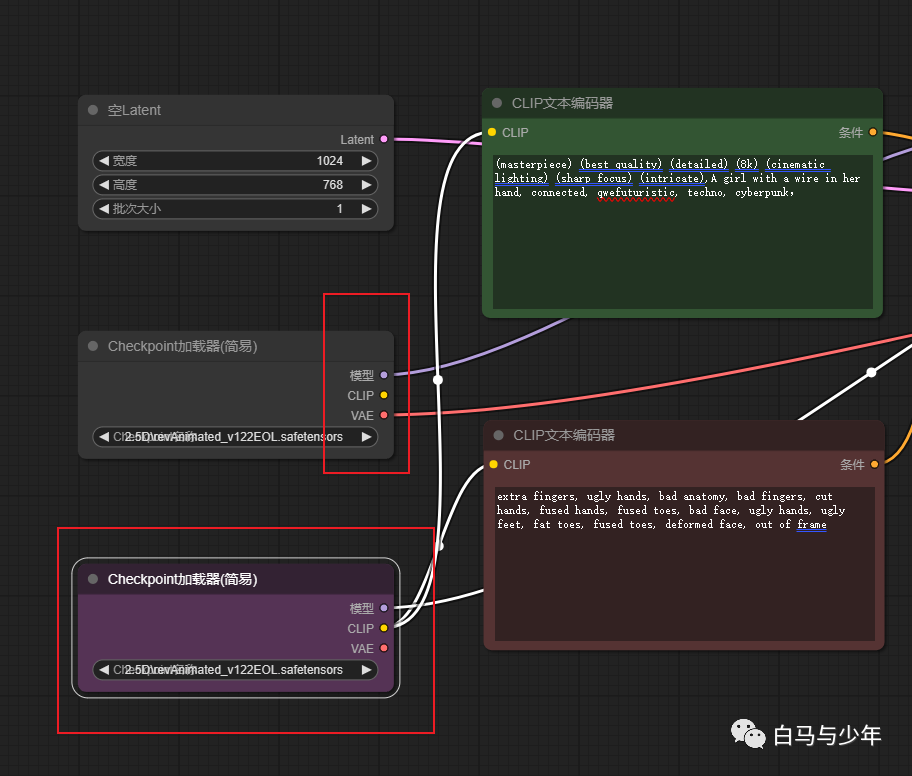
Task: Click the VAE output port on gray Checkpoint node
Action: [384, 415]
